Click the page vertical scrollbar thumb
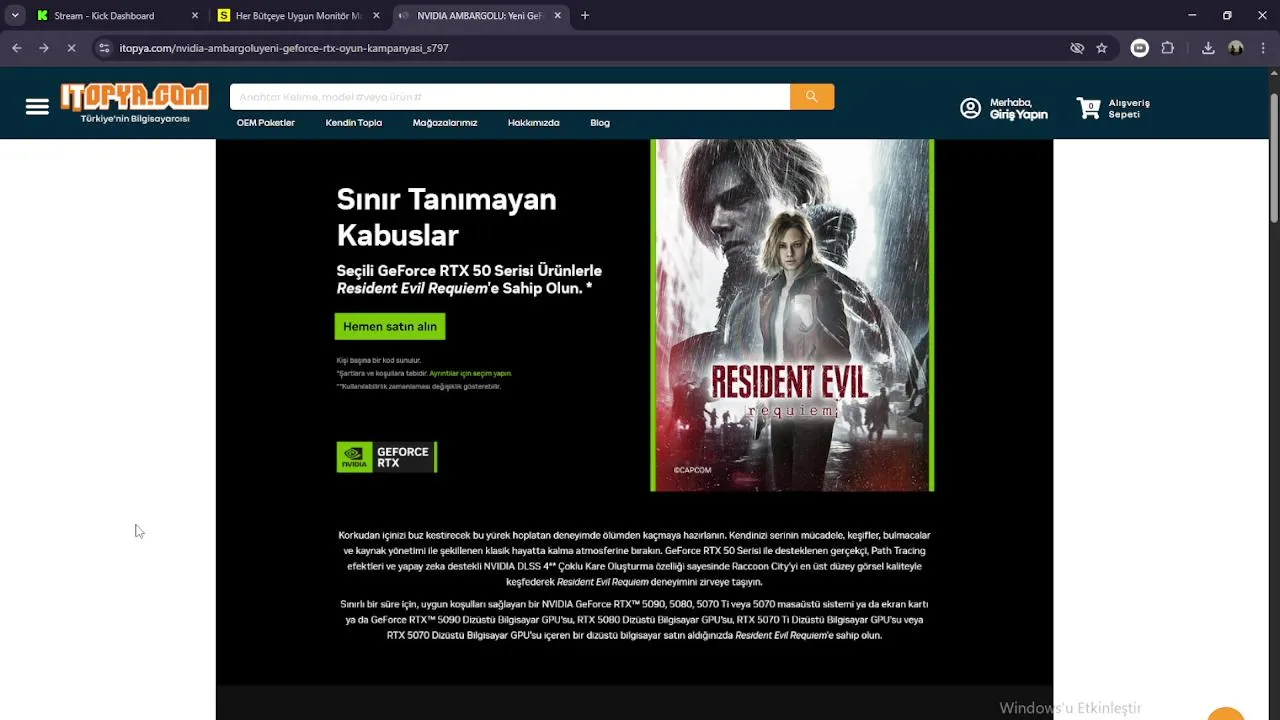Viewport: 1280px width, 720px height. coord(1274,158)
